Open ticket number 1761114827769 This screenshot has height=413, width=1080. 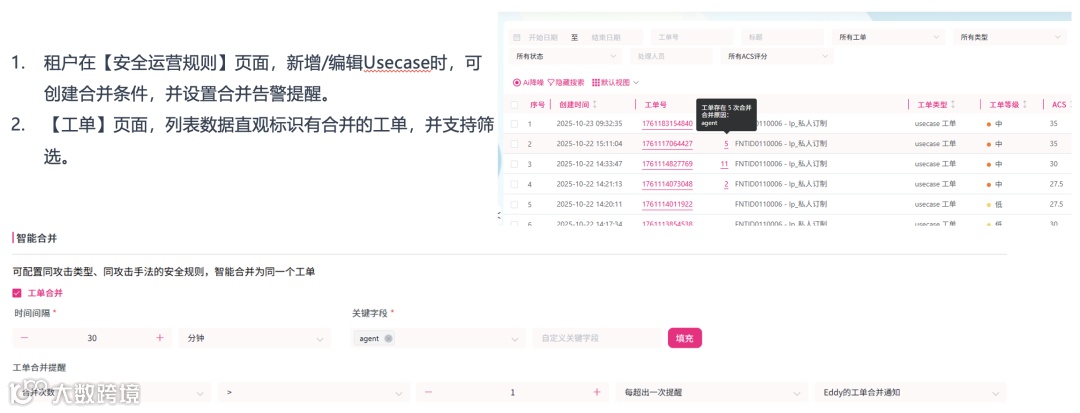(667, 164)
